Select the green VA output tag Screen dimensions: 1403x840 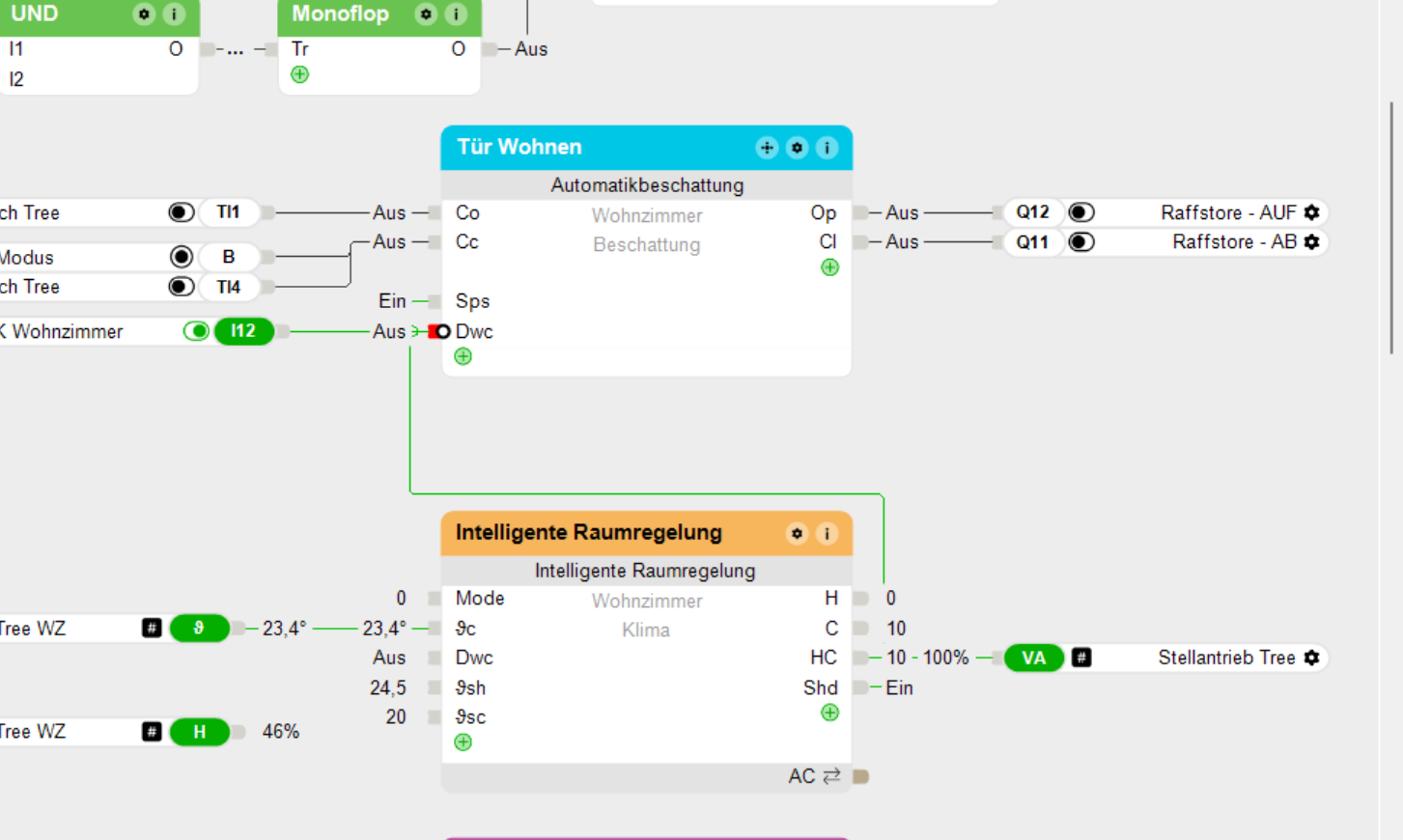[1034, 658]
